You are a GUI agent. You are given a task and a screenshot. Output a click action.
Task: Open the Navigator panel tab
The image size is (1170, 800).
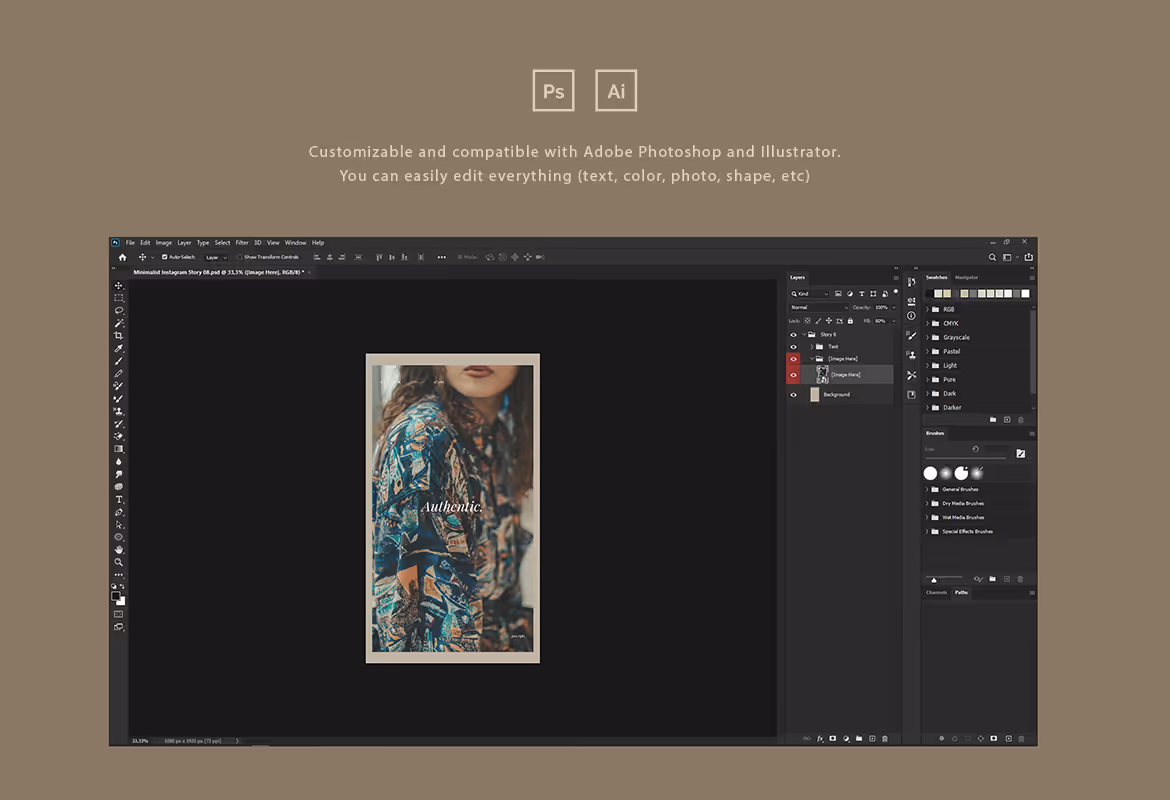click(x=966, y=277)
